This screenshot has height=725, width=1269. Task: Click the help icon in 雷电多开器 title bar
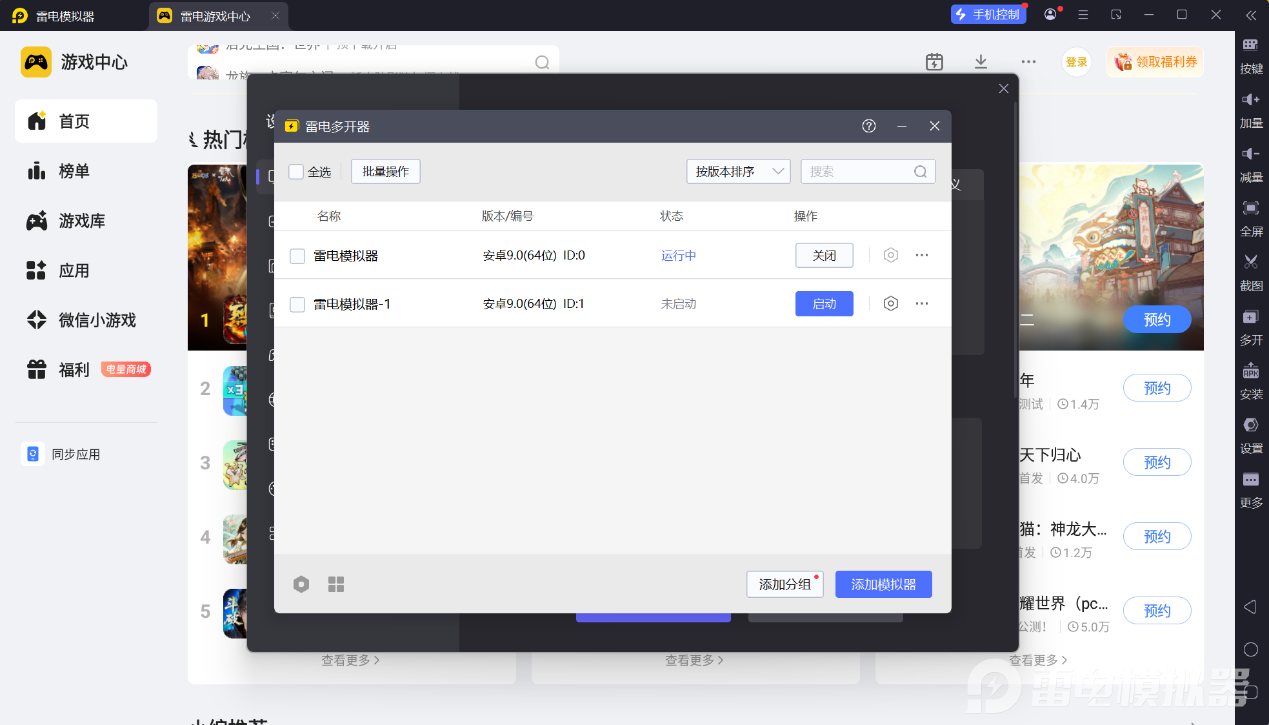(x=869, y=126)
